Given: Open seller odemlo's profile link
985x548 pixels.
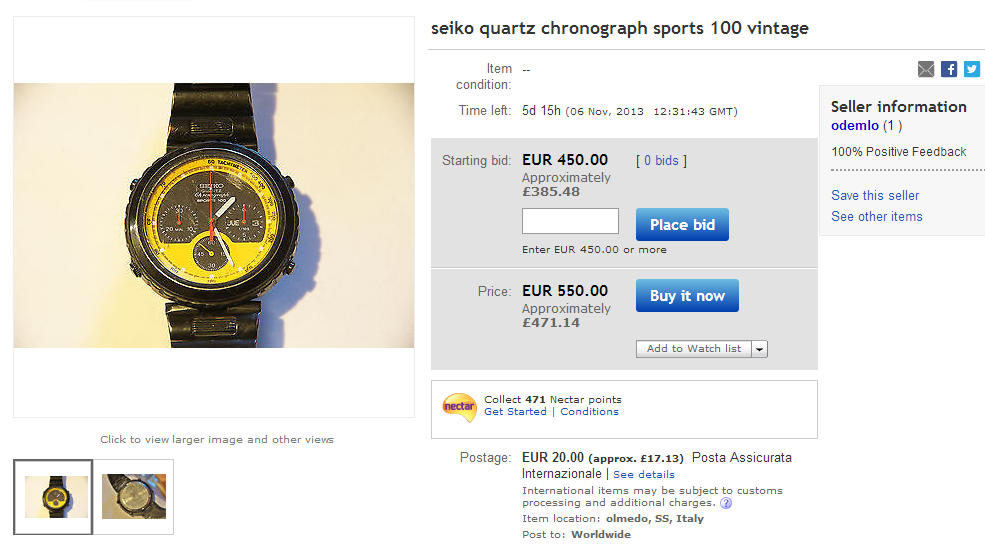Looking at the screenshot, I should click(x=854, y=126).
